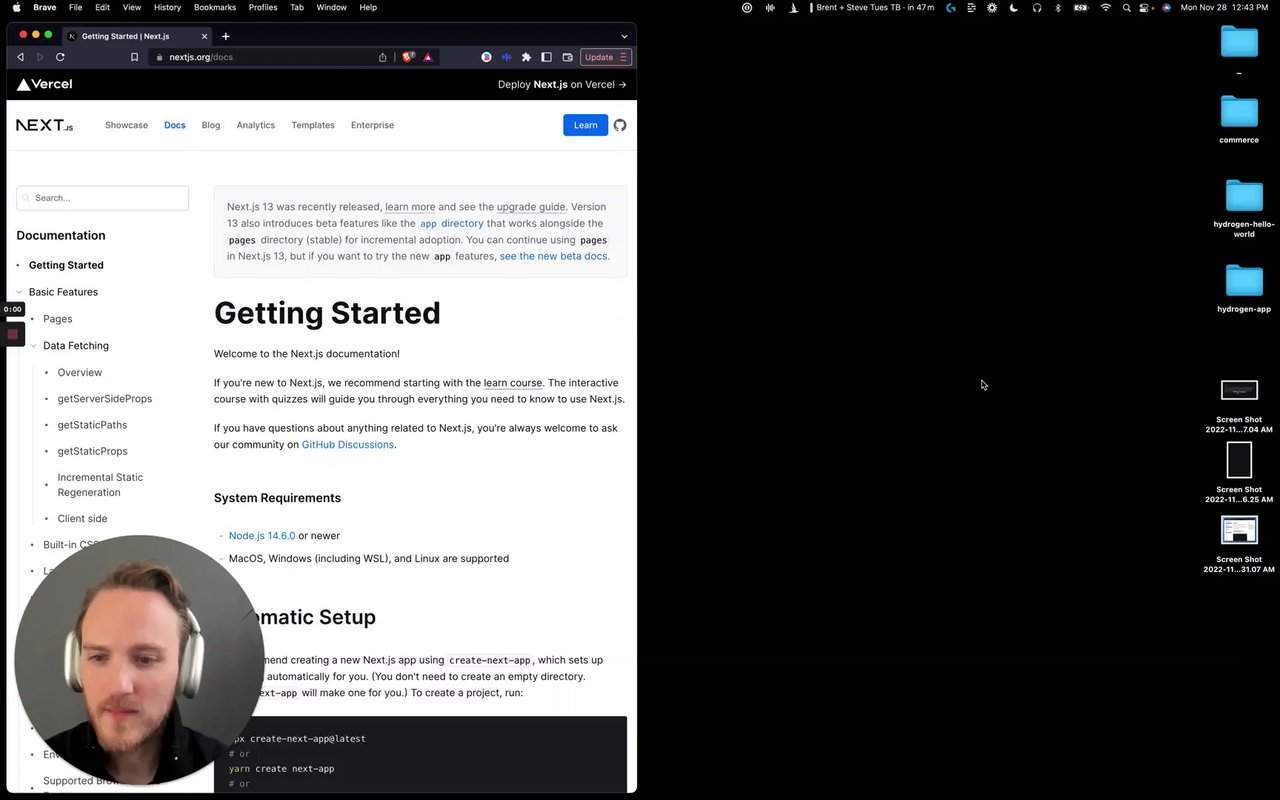Open getServerSideProps in sidebar
Screen dimensions: 1280x800
[105, 399]
